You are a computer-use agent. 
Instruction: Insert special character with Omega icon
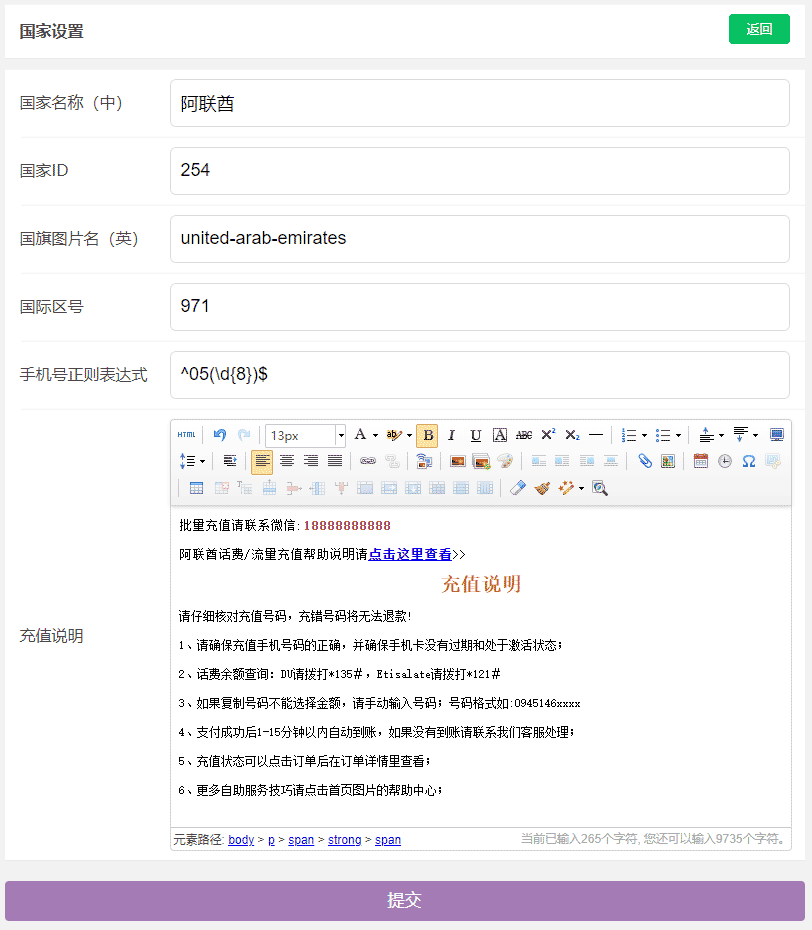click(x=748, y=461)
